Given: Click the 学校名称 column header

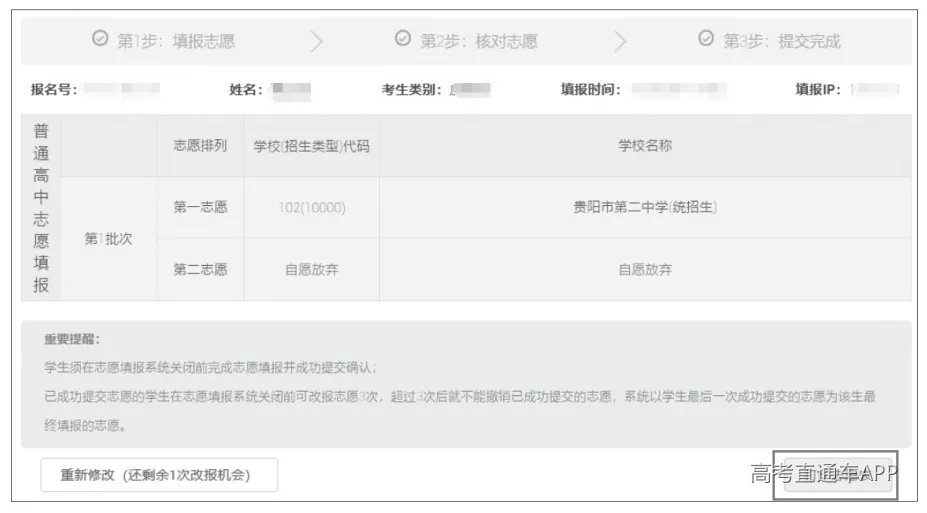Looking at the screenshot, I should (x=645, y=145).
